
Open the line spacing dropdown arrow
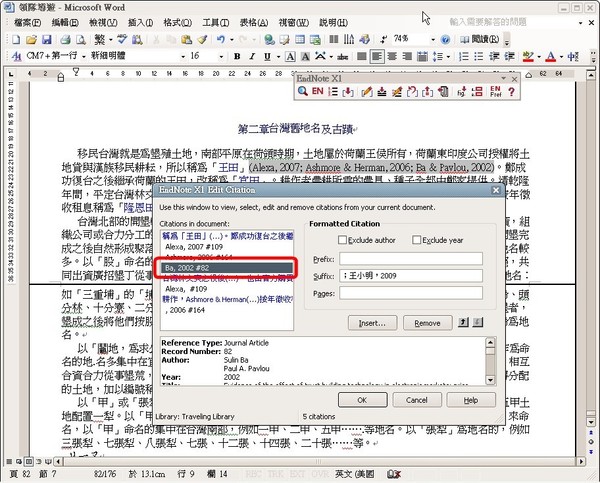coord(448,57)
